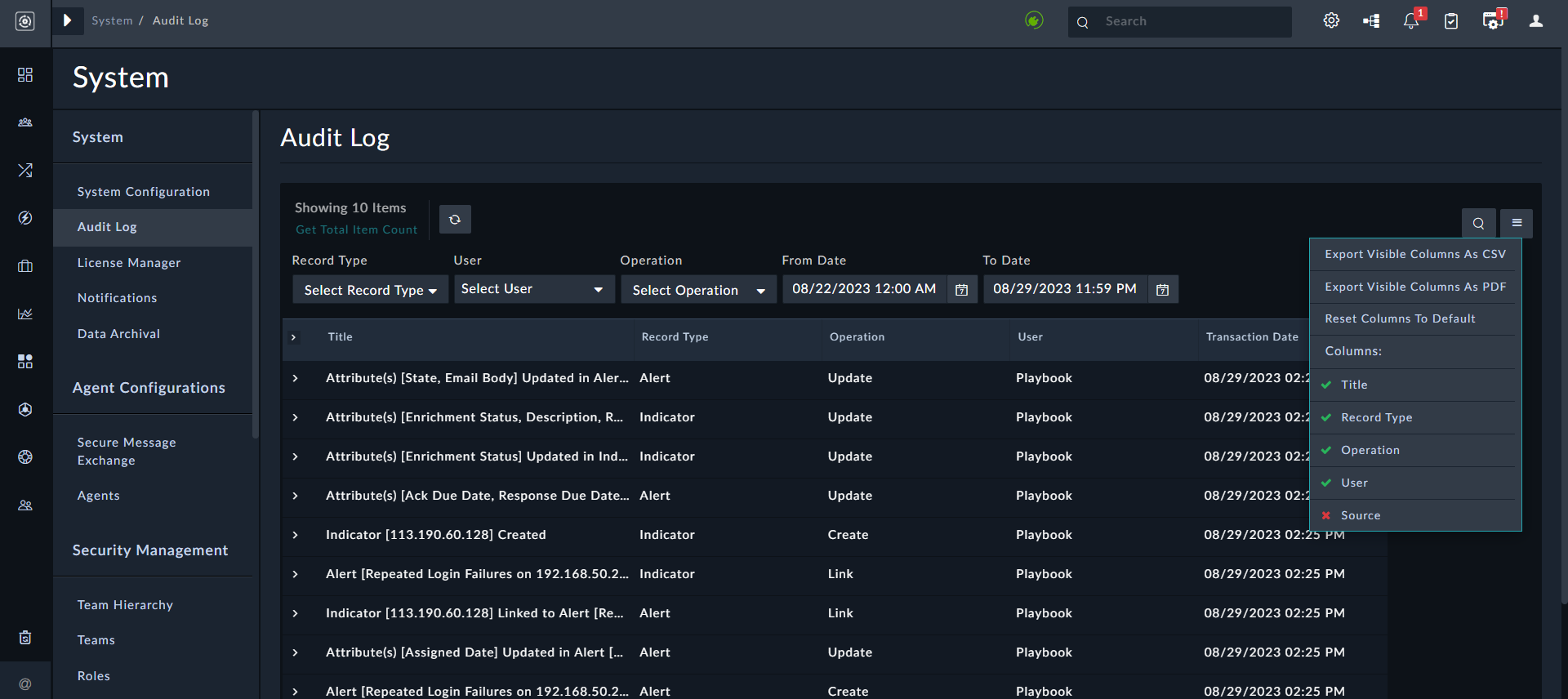The image size is (1568, 699).
Task: Open the lightning bolt rail icon
Action: pos(25,218)
